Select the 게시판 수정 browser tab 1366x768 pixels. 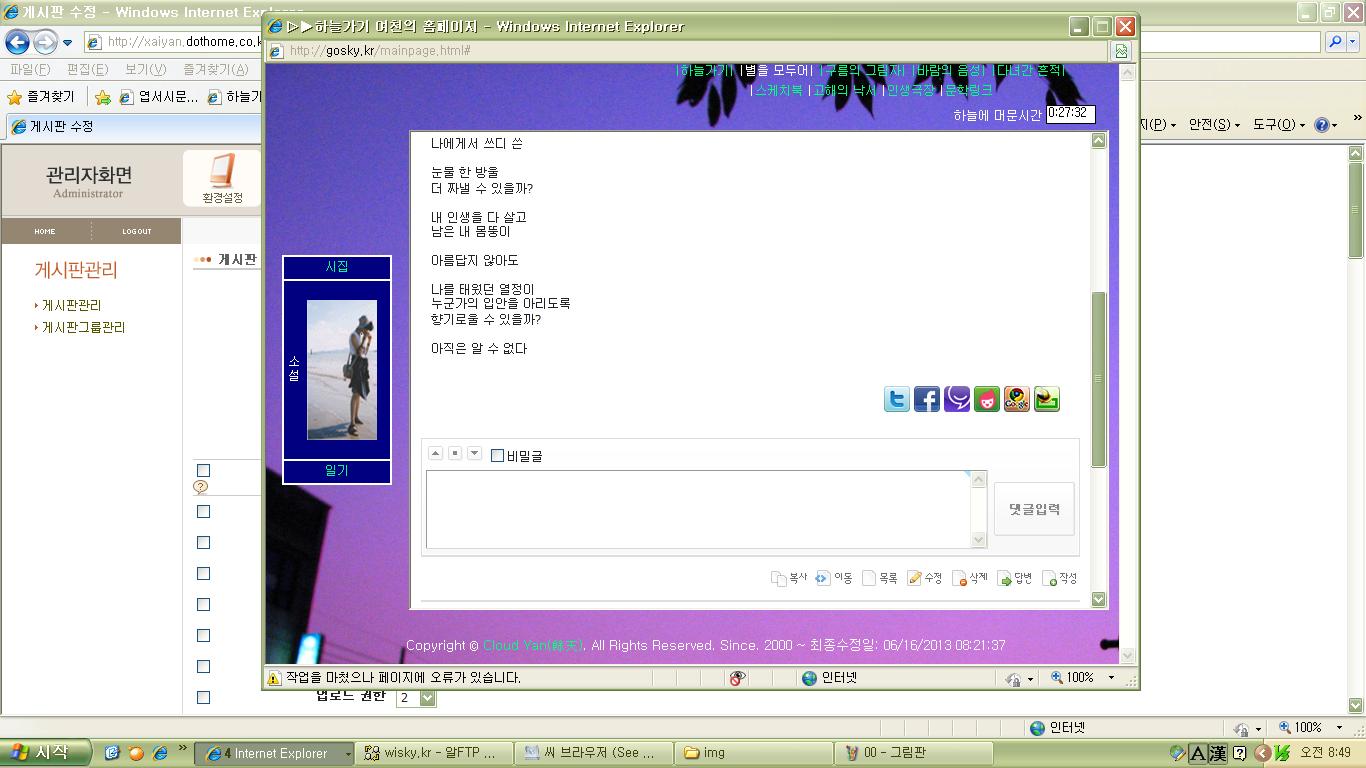[133, 127]
